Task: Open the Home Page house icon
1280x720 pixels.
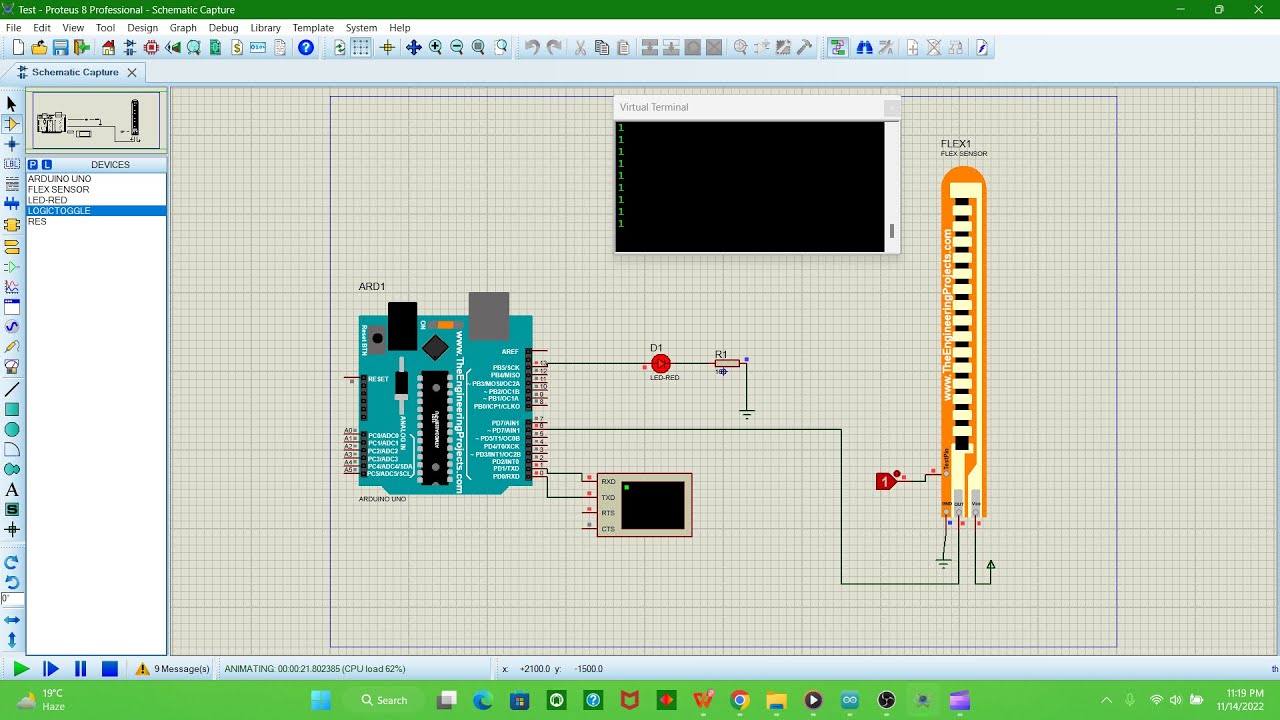Action: coord(108,47)
